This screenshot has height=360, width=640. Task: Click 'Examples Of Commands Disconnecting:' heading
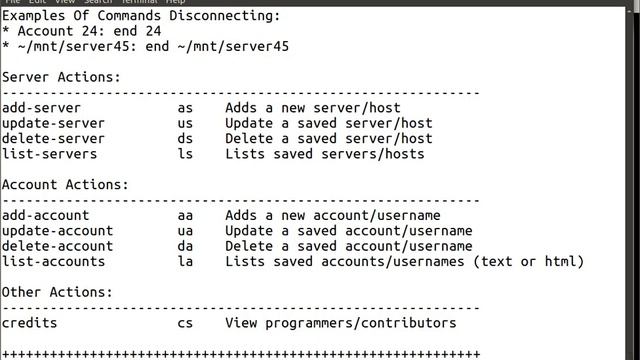tap(141, 16)
